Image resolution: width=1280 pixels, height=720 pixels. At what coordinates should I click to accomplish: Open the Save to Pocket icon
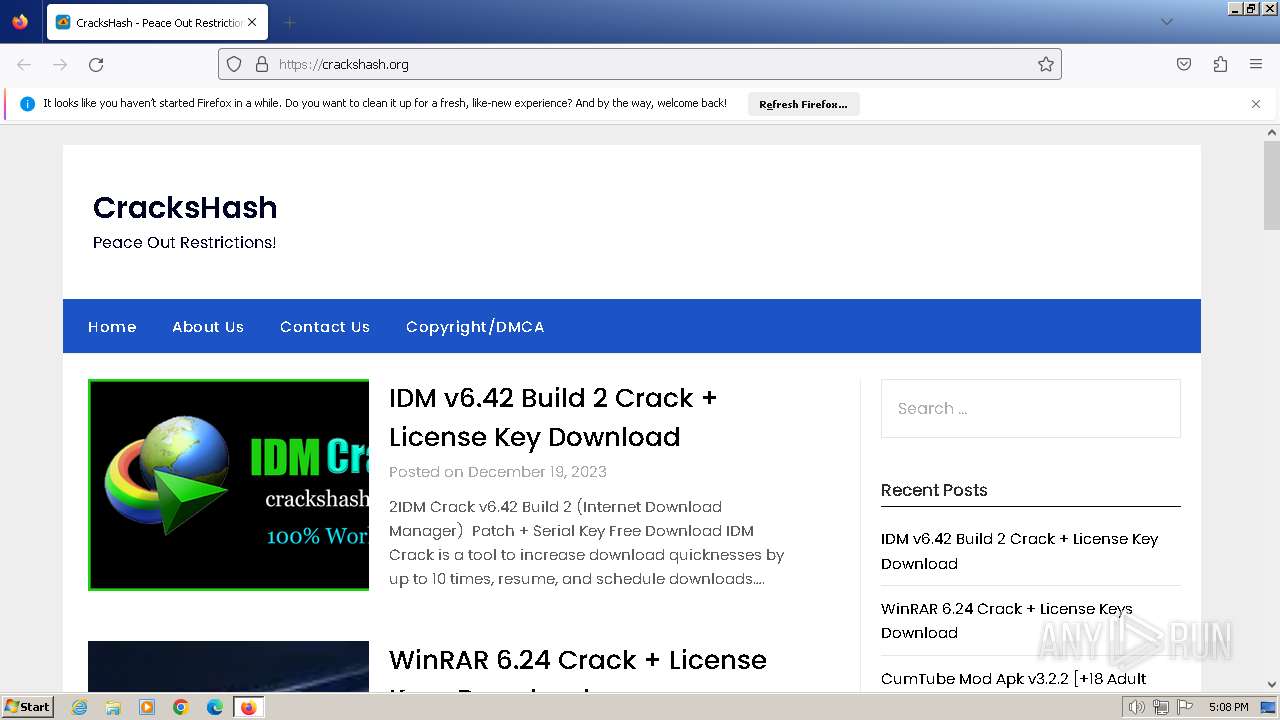tap(1184, 64)
